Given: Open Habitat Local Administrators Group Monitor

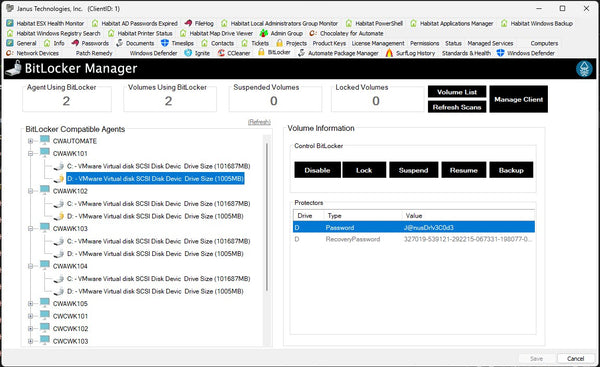Looking at the screenshot, I should pos(279,23).
